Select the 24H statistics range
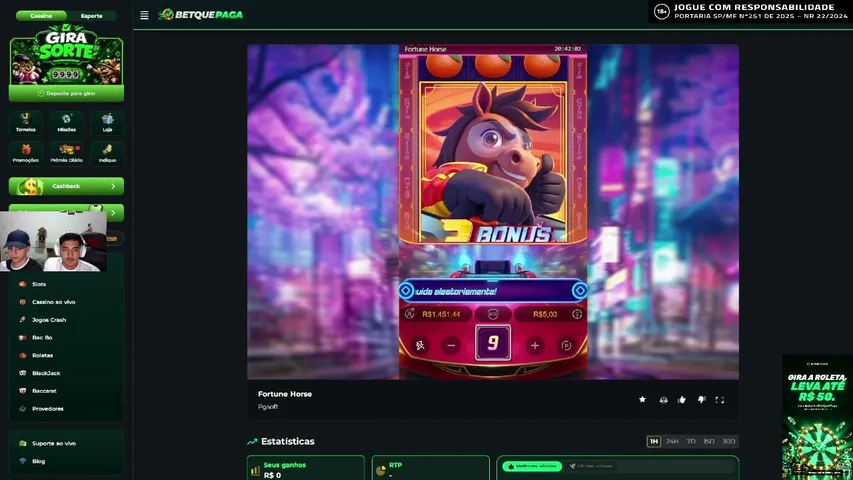The image size is (853, 480). pos(672,441)
